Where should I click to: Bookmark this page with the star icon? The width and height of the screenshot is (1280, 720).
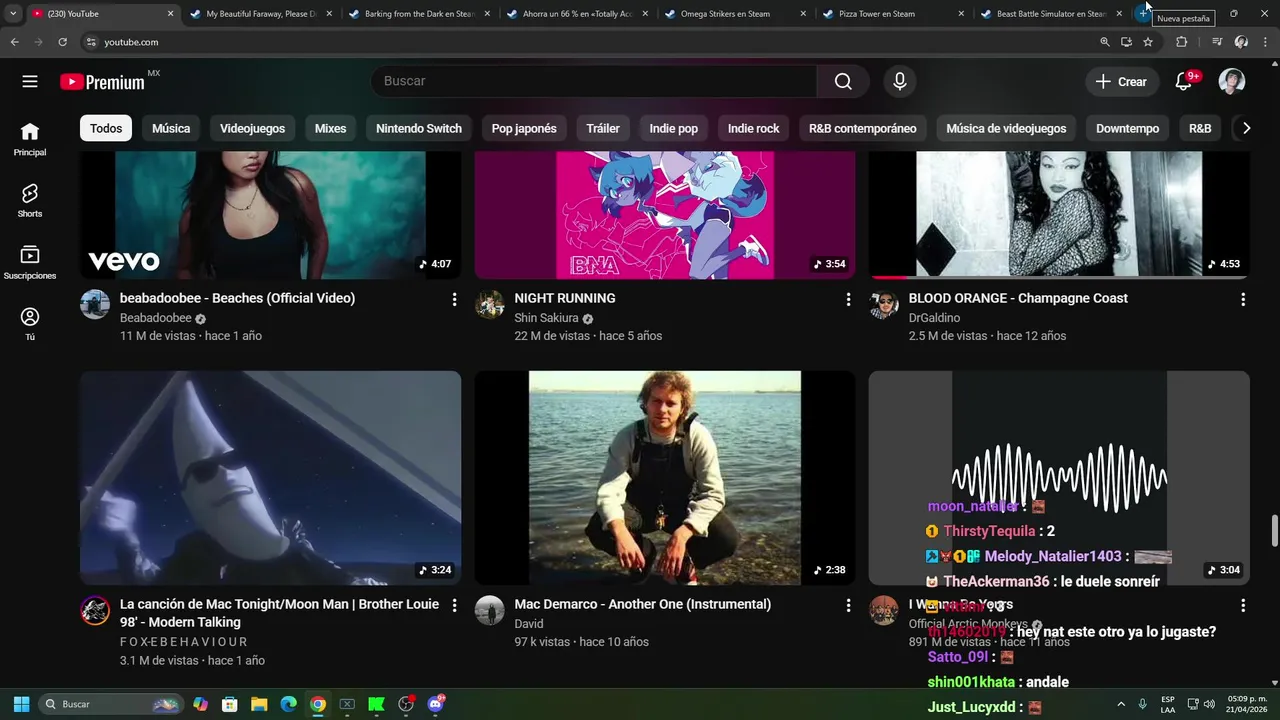coord(1148,42)
